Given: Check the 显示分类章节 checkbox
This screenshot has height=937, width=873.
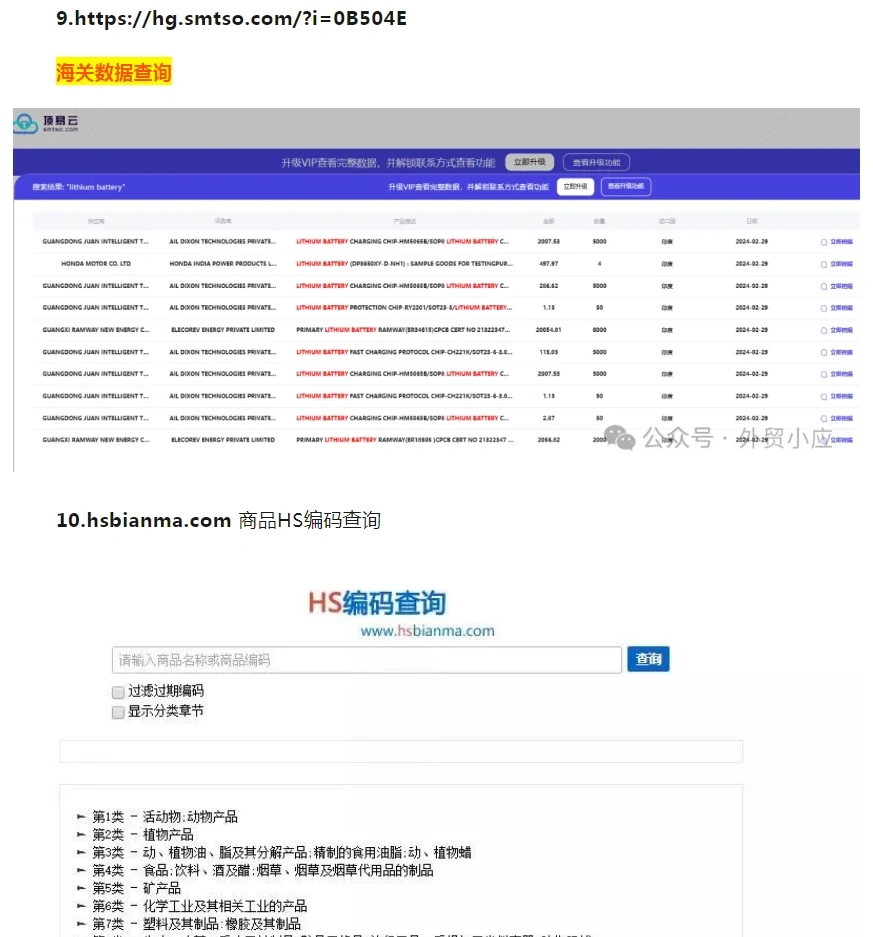Looking at the screenshot, I should click(x=117, y=712).
